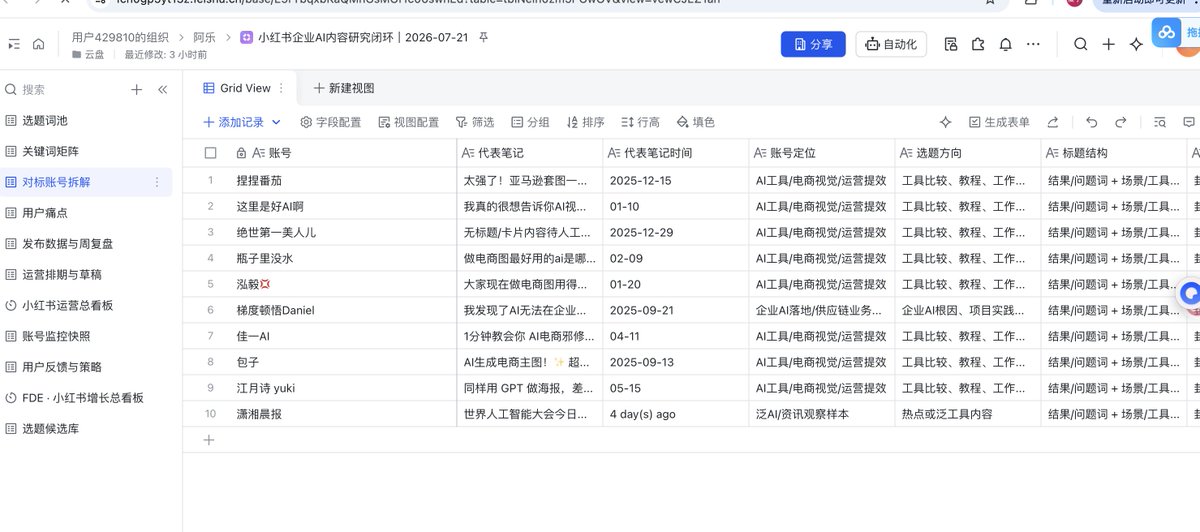The image size is (1200, 532).
Task: Focus the sidebar 搜索 search field
Action: click(60, 89)
